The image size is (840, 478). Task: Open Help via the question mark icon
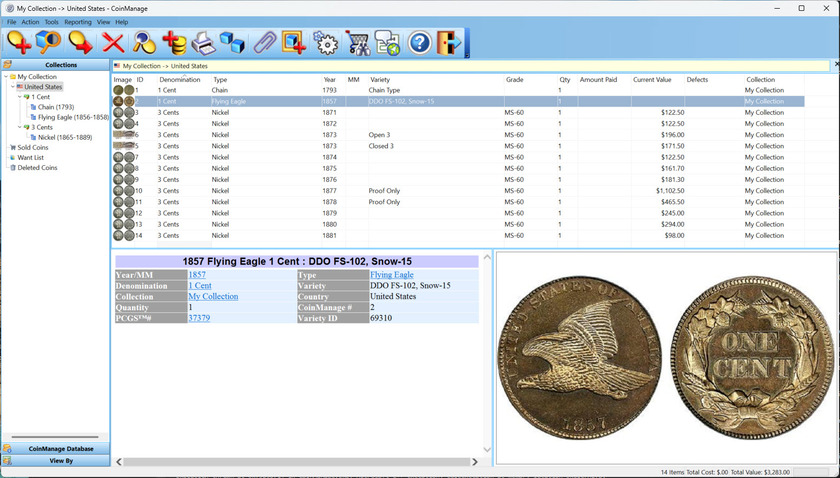[x=419, y=43]
